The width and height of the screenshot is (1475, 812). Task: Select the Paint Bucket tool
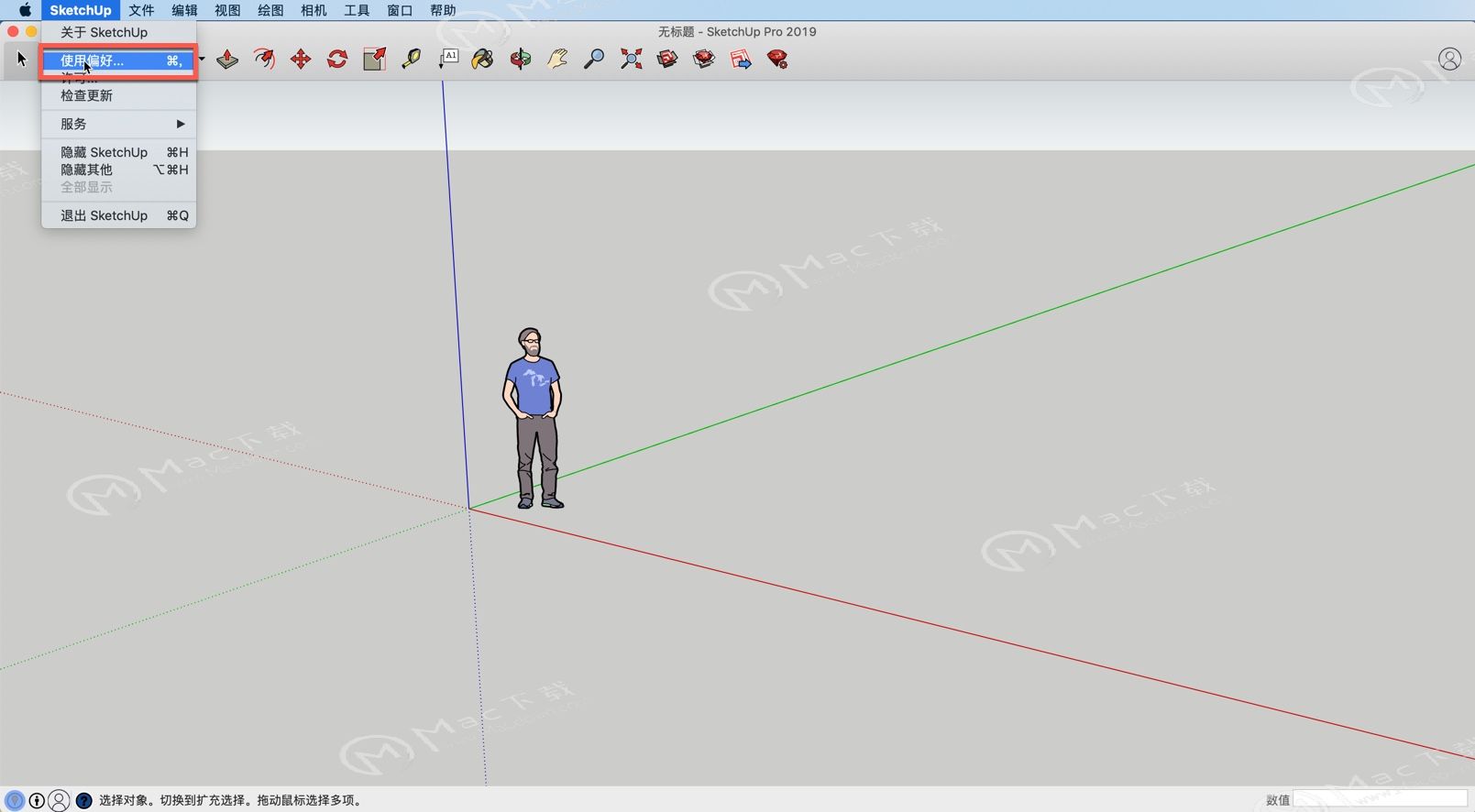pyautogui.click(x=483, y=60)
